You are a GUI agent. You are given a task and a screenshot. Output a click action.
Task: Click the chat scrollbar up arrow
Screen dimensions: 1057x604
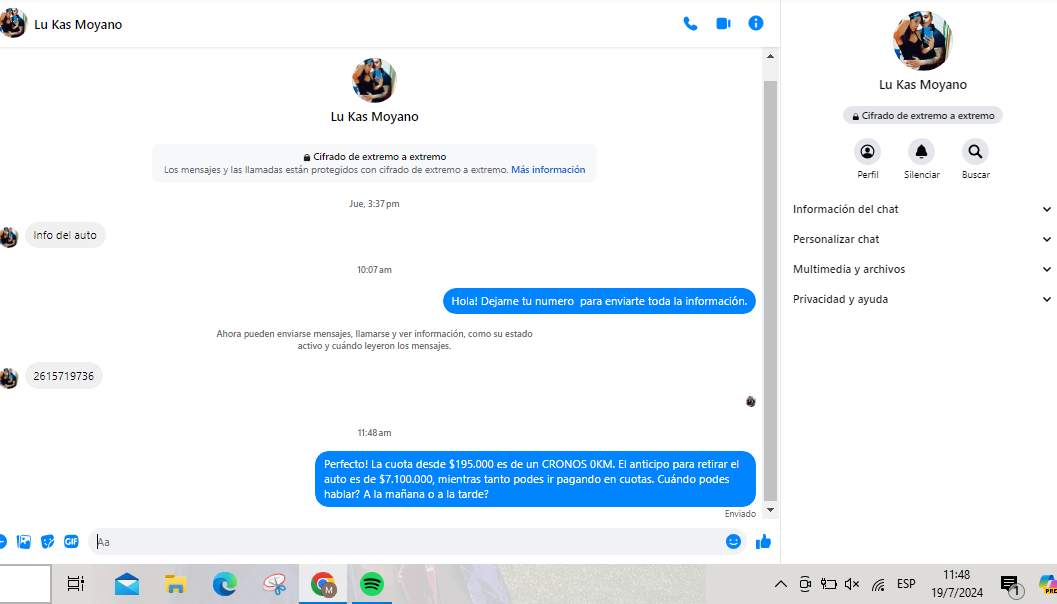coord(771,56)
